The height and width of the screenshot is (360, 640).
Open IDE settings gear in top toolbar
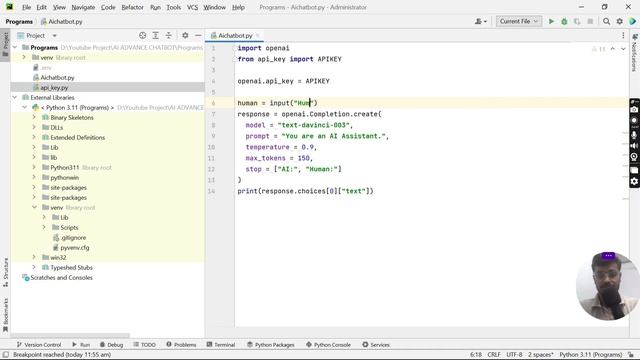coord(620,21)
